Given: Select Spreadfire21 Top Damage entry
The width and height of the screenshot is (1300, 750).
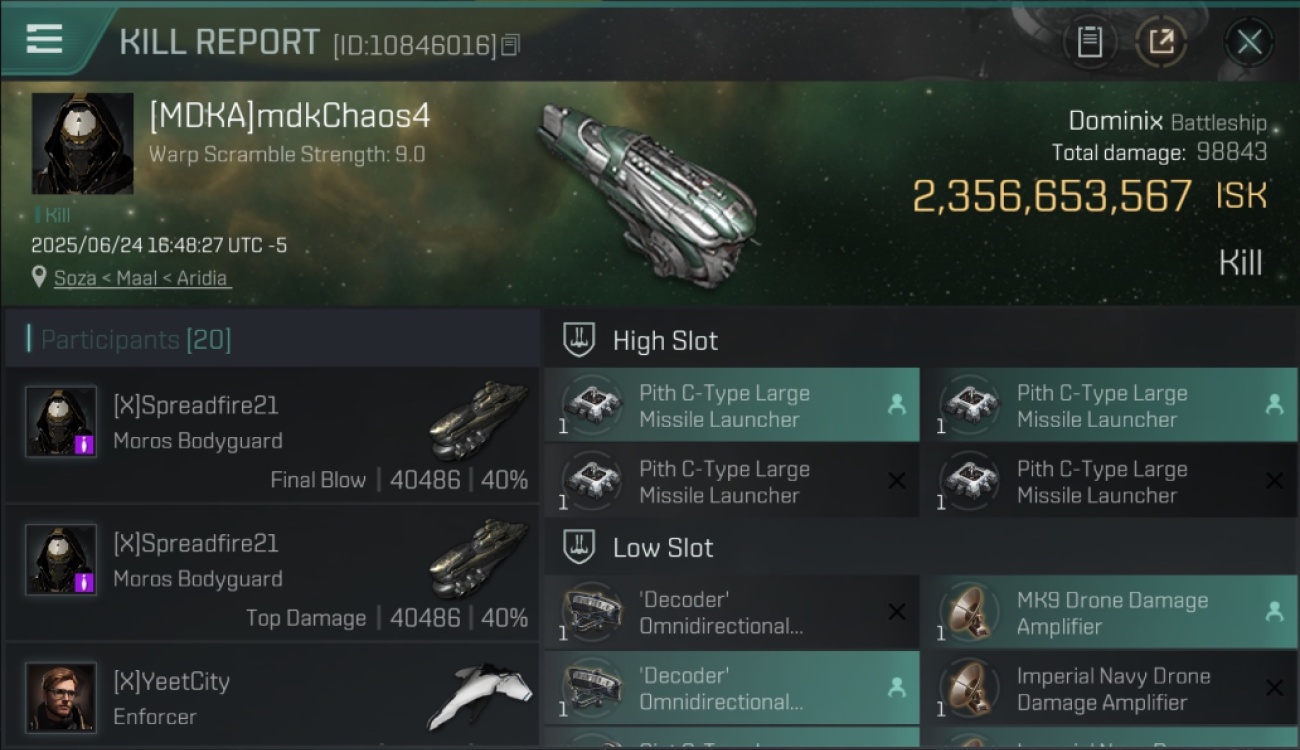Looking at the screenshot, I should (272, 573).
